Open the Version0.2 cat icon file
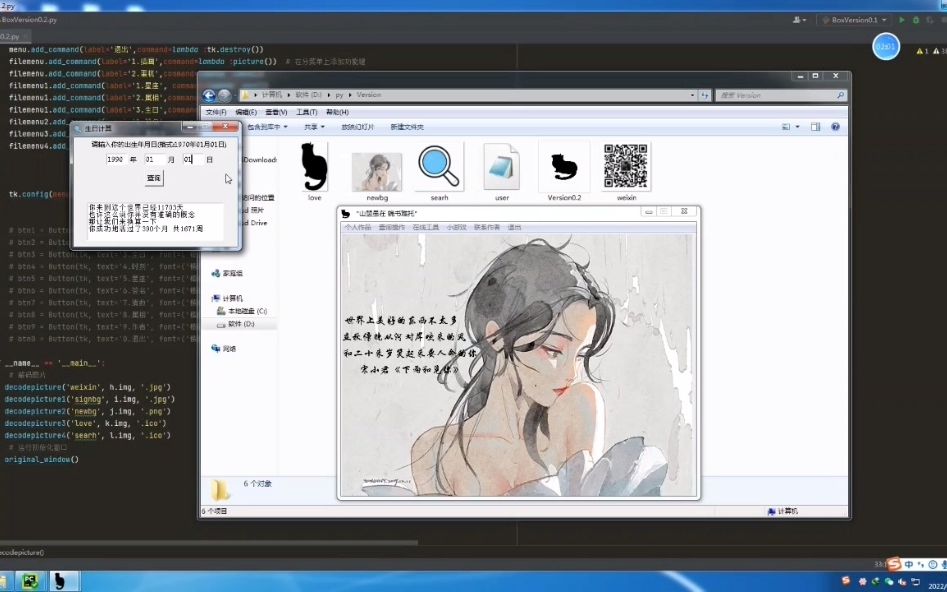The image size is (947, 592). pyautogui.click(x=563, y=168)
